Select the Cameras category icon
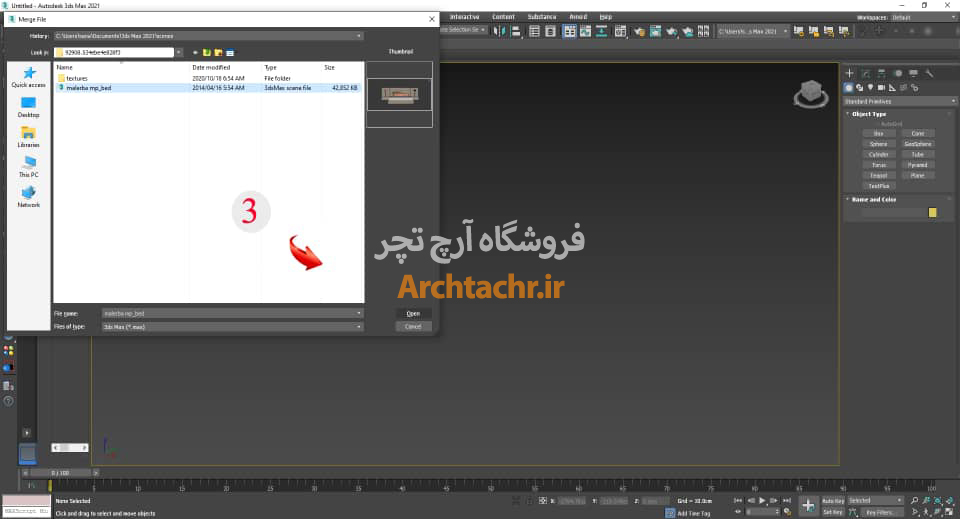The width and height of the screenshot is (960, 519). (x=881, y=88)
